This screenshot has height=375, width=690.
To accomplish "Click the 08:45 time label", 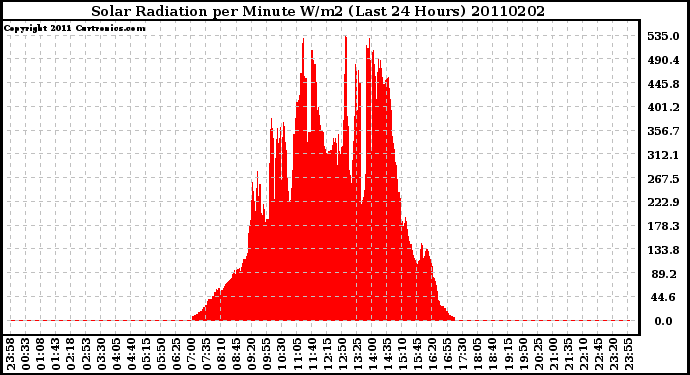I will pos(236,355).
